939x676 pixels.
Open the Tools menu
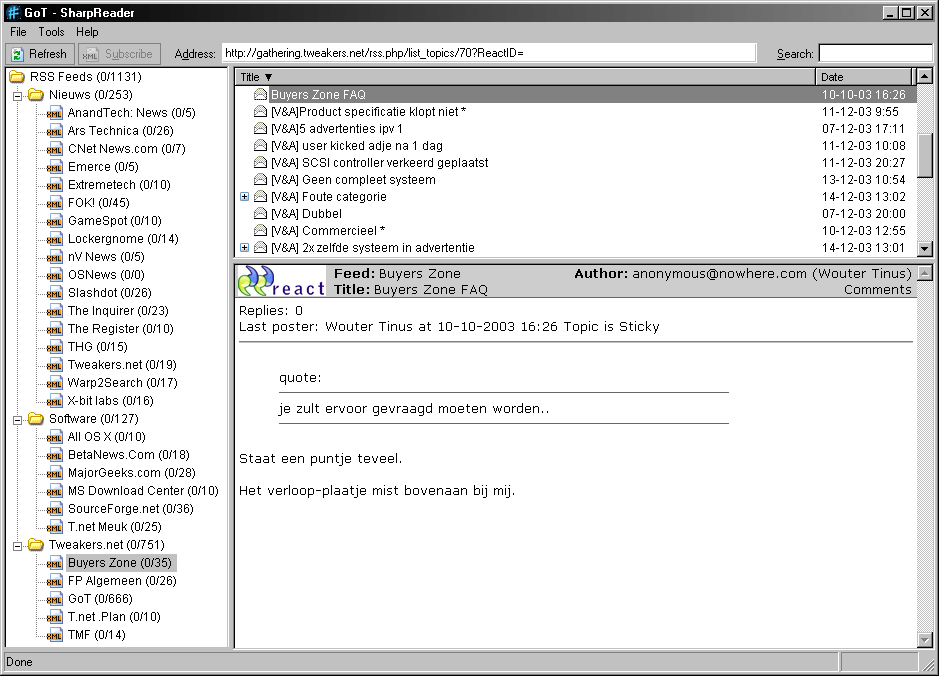pyautogui.click(x=51, y=32)
